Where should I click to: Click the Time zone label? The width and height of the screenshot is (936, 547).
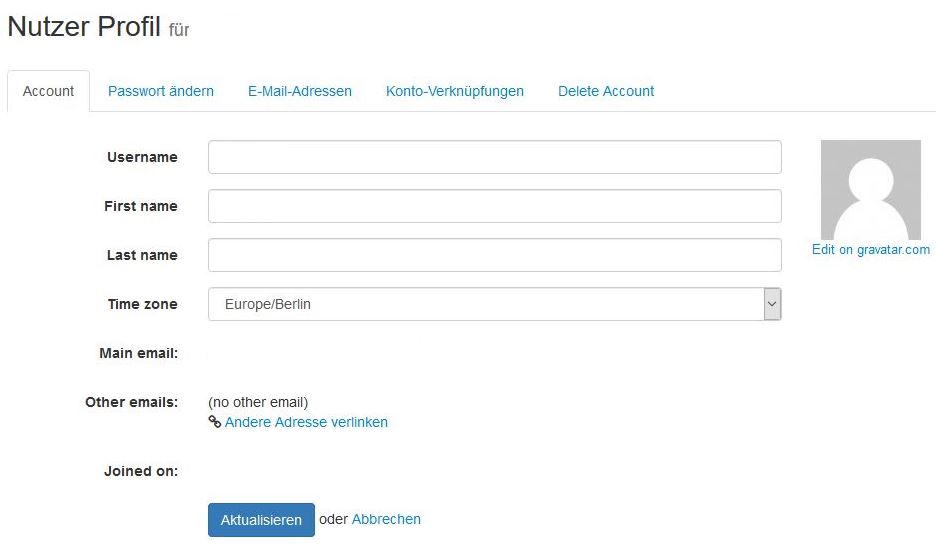(143, 304)
